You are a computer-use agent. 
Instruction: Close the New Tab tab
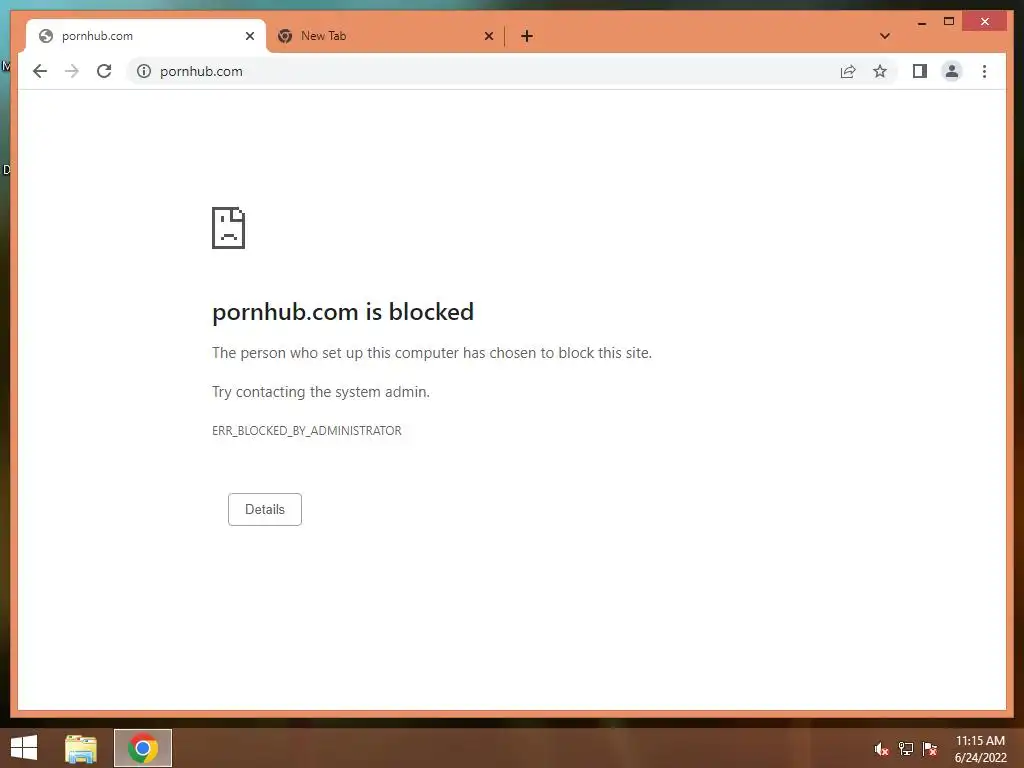tap(488, 36)
